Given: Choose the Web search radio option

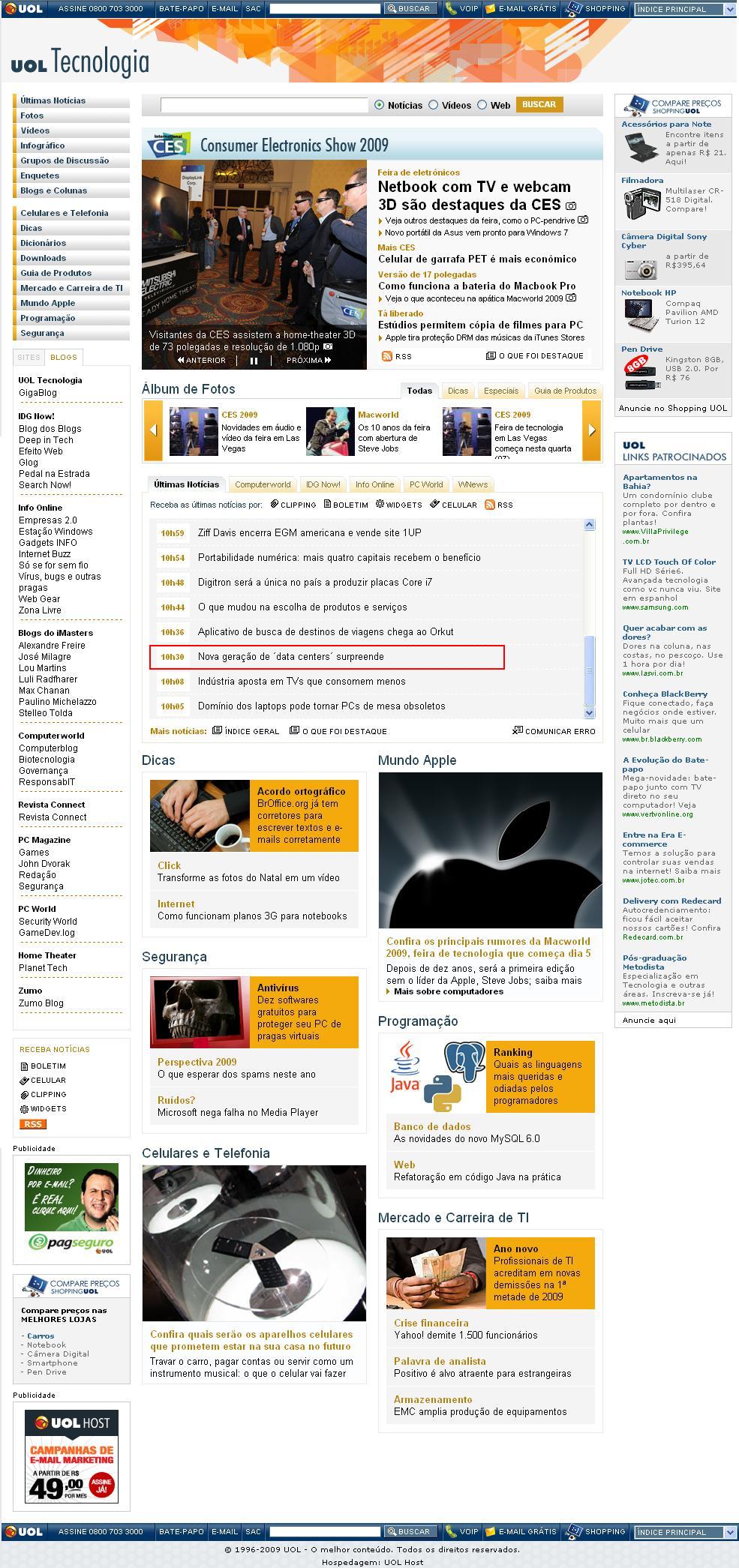Looking at the screenshot, I should [x=482, y=105].
